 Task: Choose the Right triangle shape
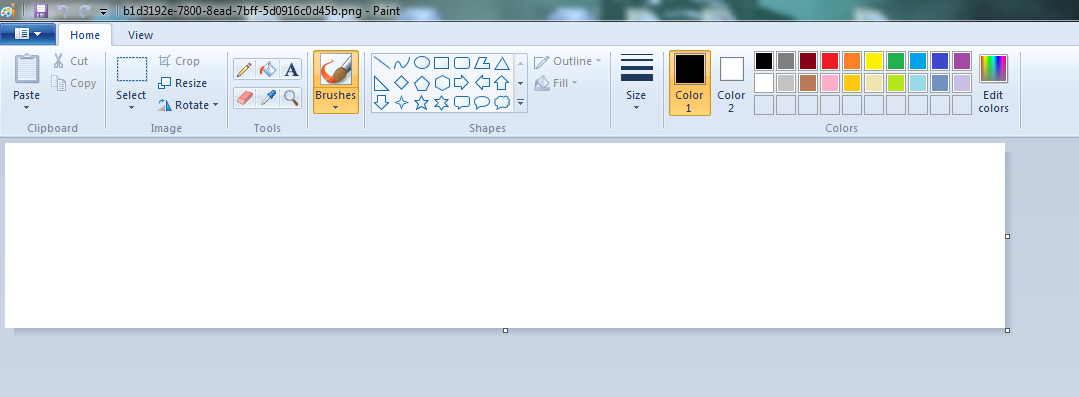(381, 83)
